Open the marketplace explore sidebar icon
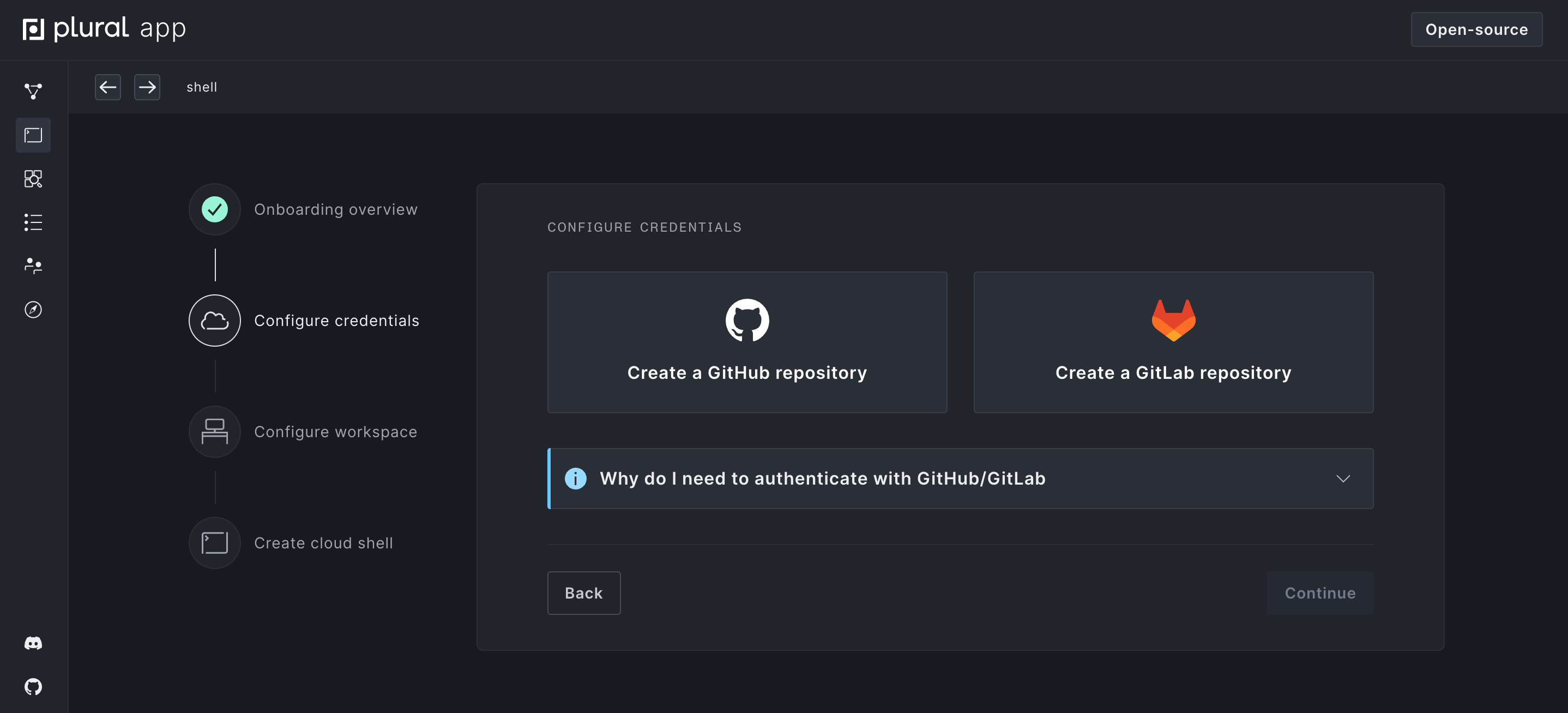1568x713 pixels. point(33,178)
